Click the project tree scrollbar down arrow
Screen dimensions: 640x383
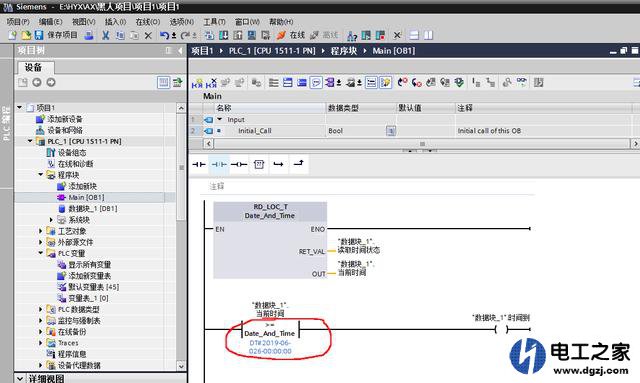pos(181,366)
